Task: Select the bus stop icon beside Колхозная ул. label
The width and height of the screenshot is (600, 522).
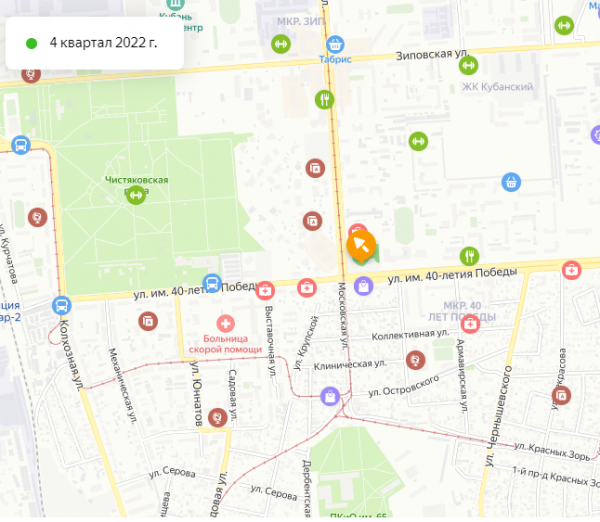Action: 62,306
